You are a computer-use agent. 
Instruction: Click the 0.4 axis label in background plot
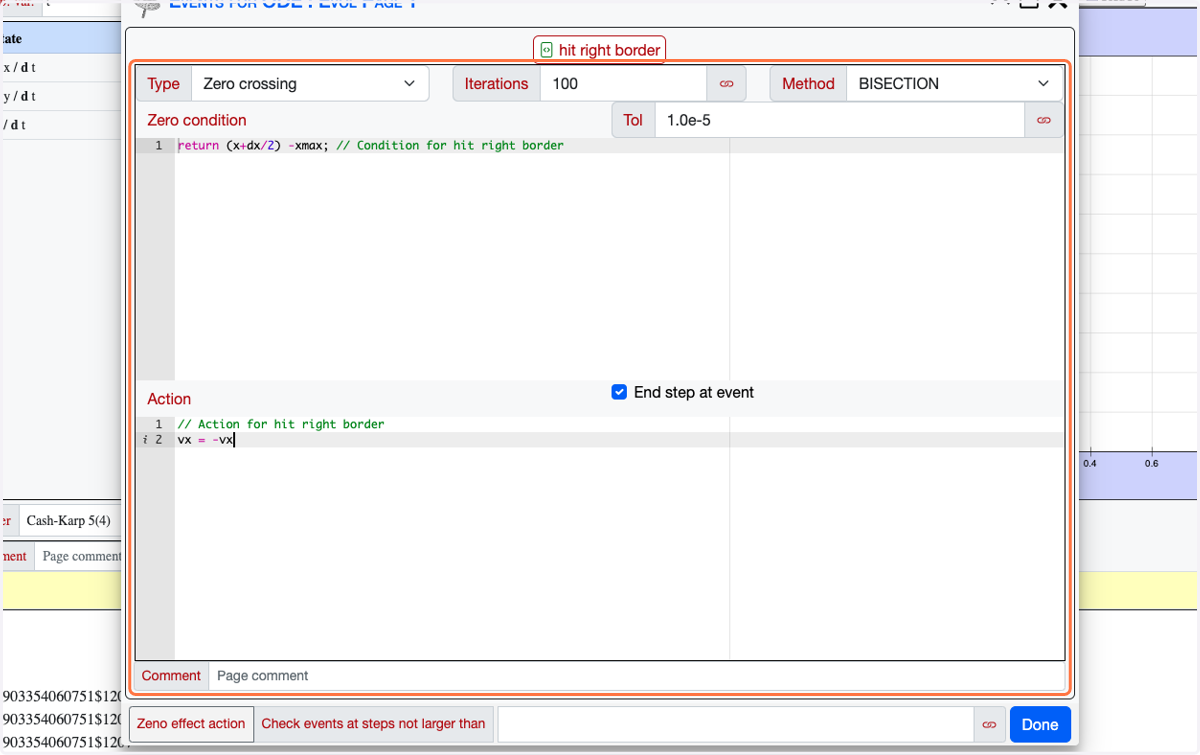(x=1089, y=464)
